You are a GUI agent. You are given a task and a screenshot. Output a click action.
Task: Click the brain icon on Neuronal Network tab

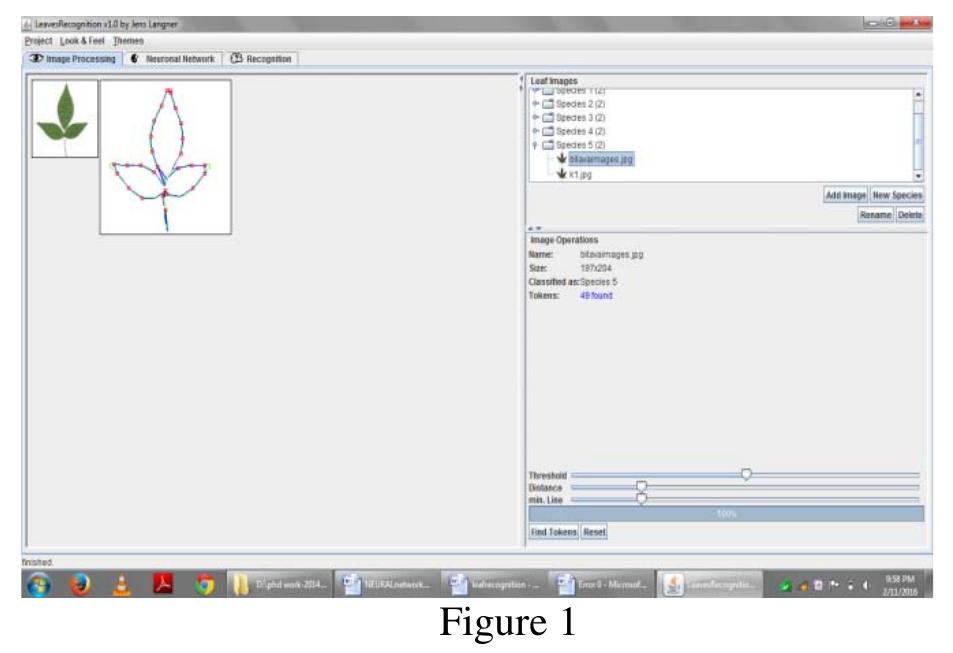(134, 58)
